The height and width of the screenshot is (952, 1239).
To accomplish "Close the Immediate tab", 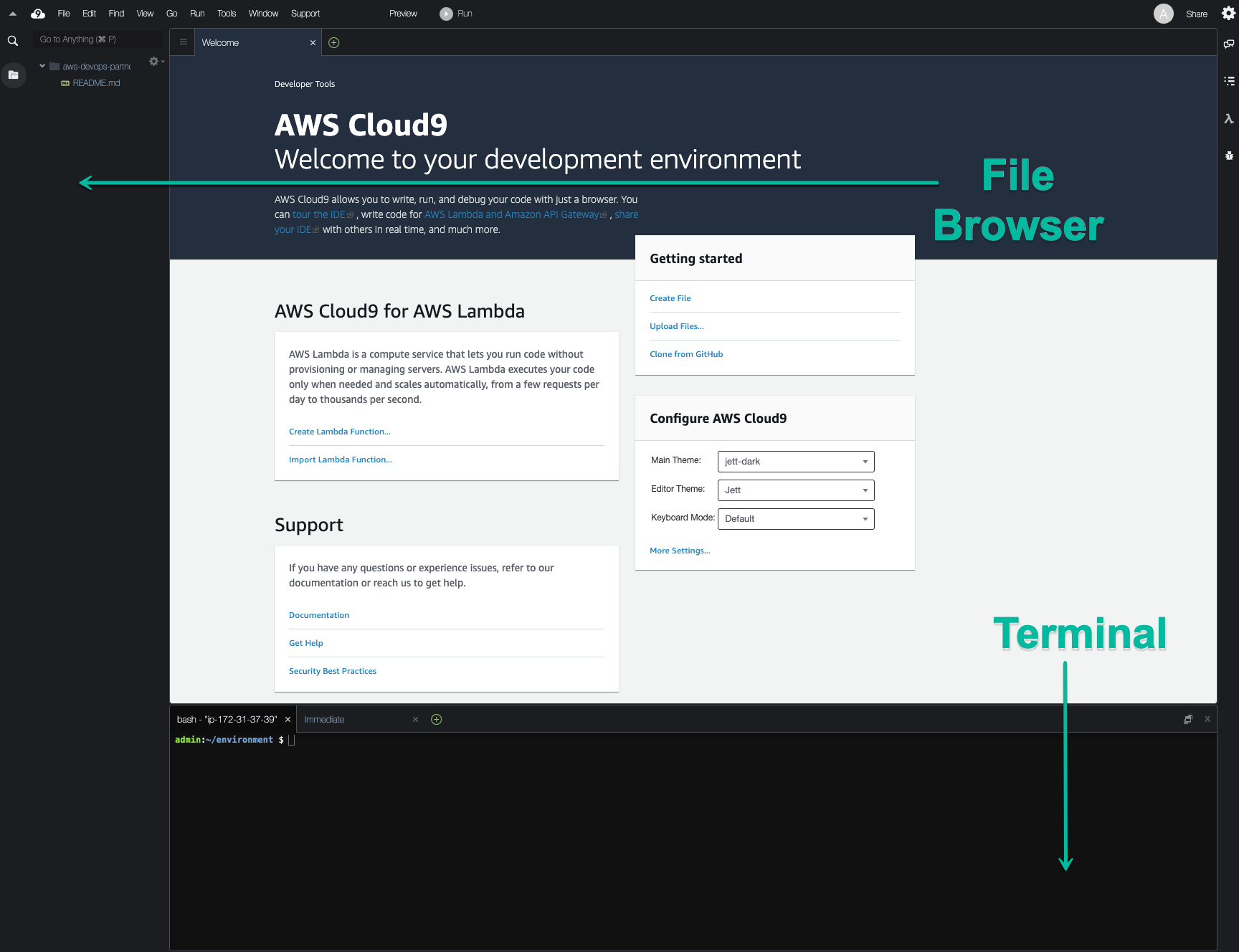I will coord(415,720).
